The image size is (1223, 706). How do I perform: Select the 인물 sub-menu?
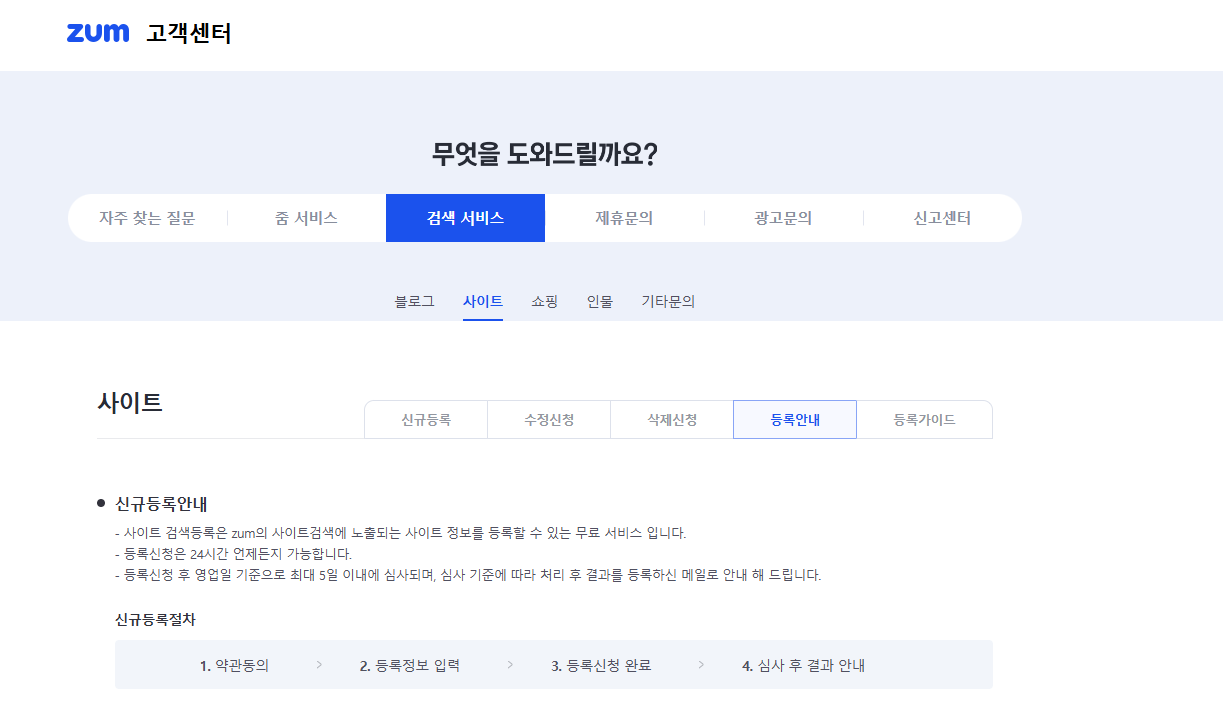[600, 301]
